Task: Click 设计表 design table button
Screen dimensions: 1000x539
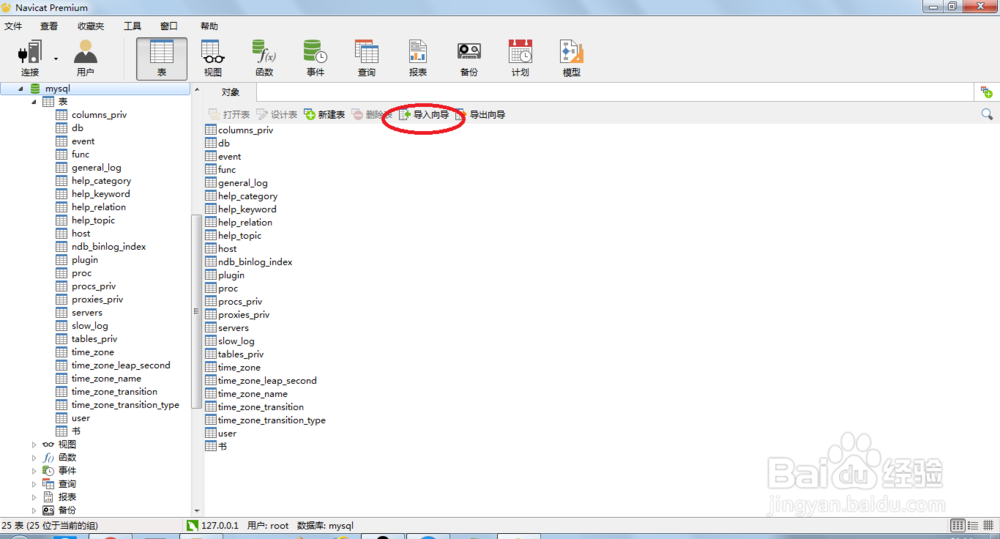Action: coord(277,115)
